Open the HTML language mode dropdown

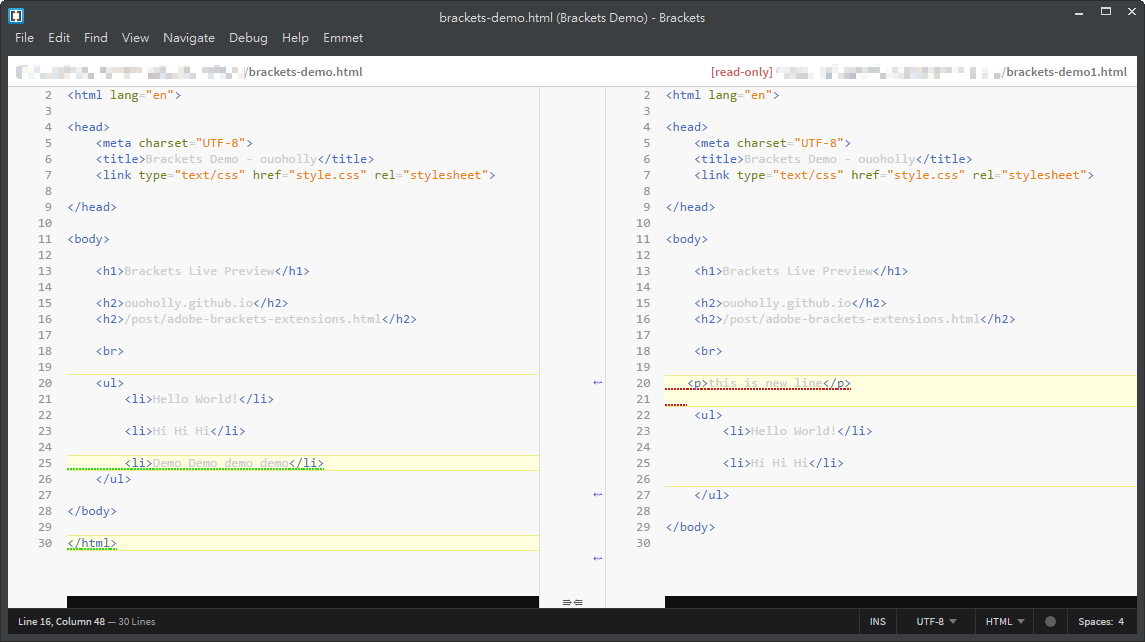pyautogui.click(x=1004, y=622)
